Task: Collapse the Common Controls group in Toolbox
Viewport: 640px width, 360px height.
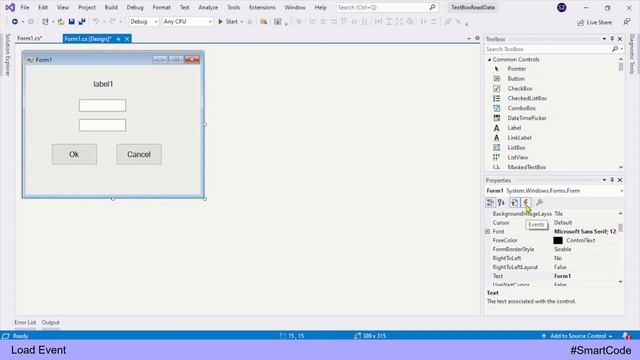Action: 489,60
